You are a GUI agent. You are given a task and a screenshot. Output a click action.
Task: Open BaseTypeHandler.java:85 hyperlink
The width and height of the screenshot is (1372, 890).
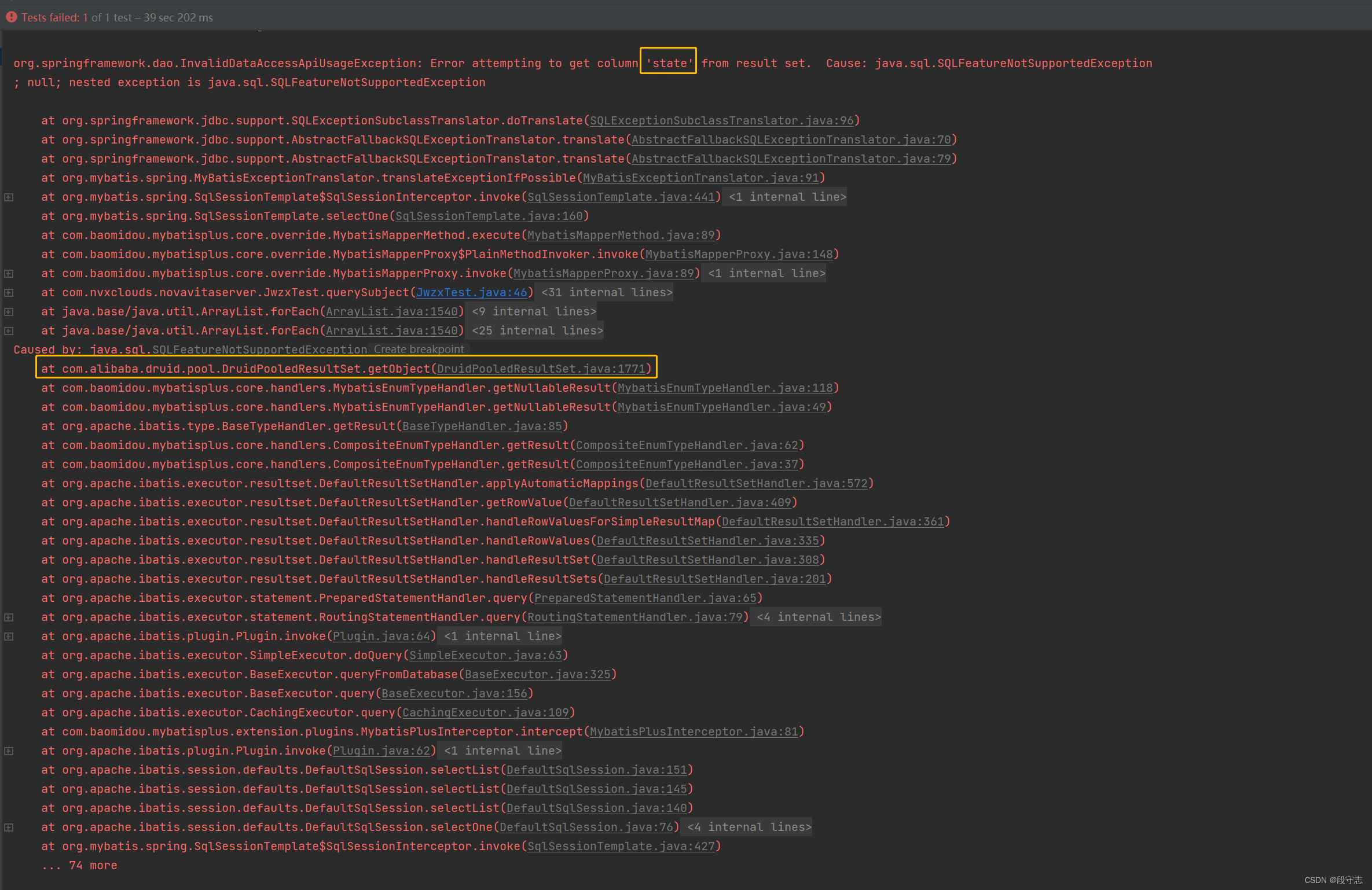[x=480, y=426]
